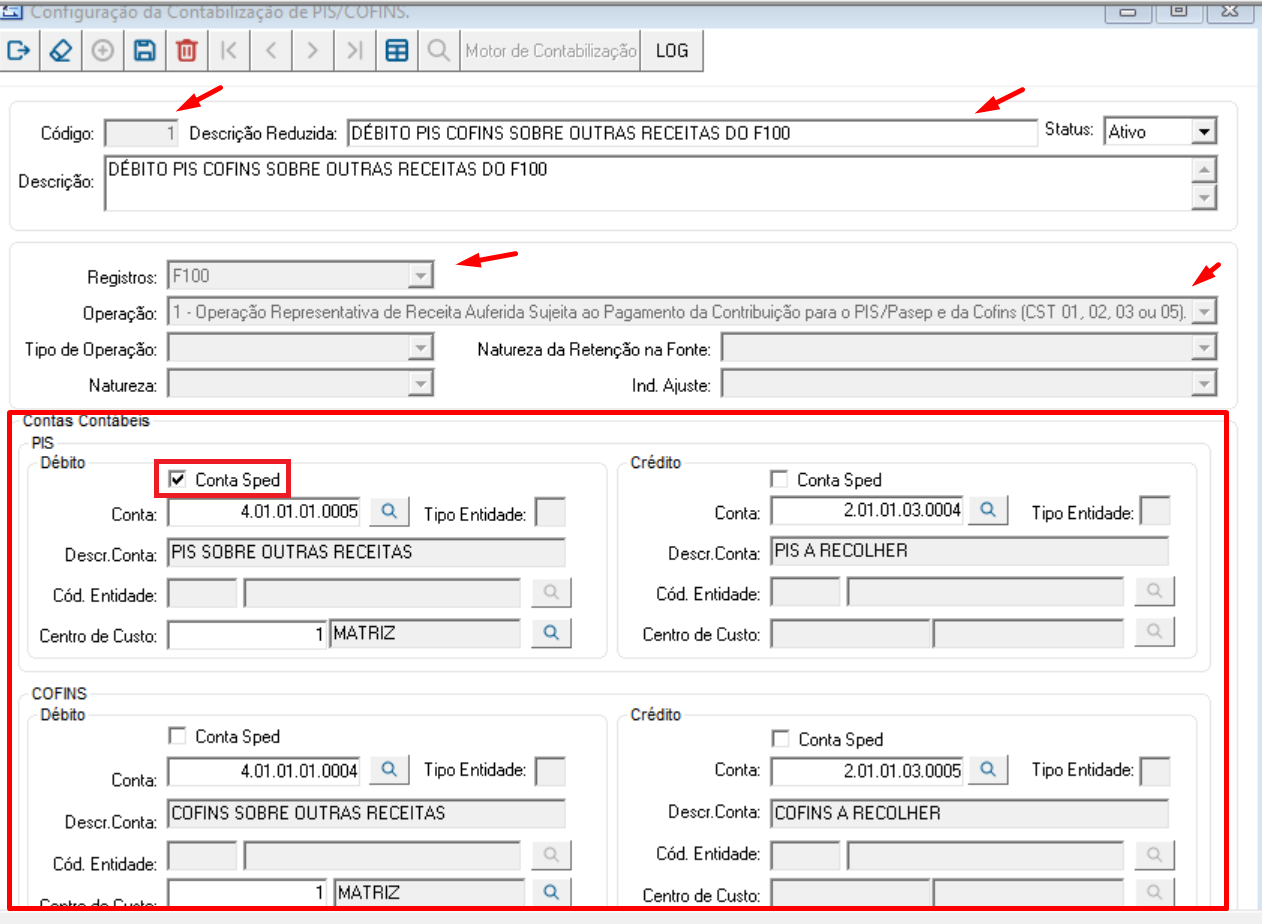Click Motor de Contabilização button
The image size is (1262, 924).
click(550, 51)
